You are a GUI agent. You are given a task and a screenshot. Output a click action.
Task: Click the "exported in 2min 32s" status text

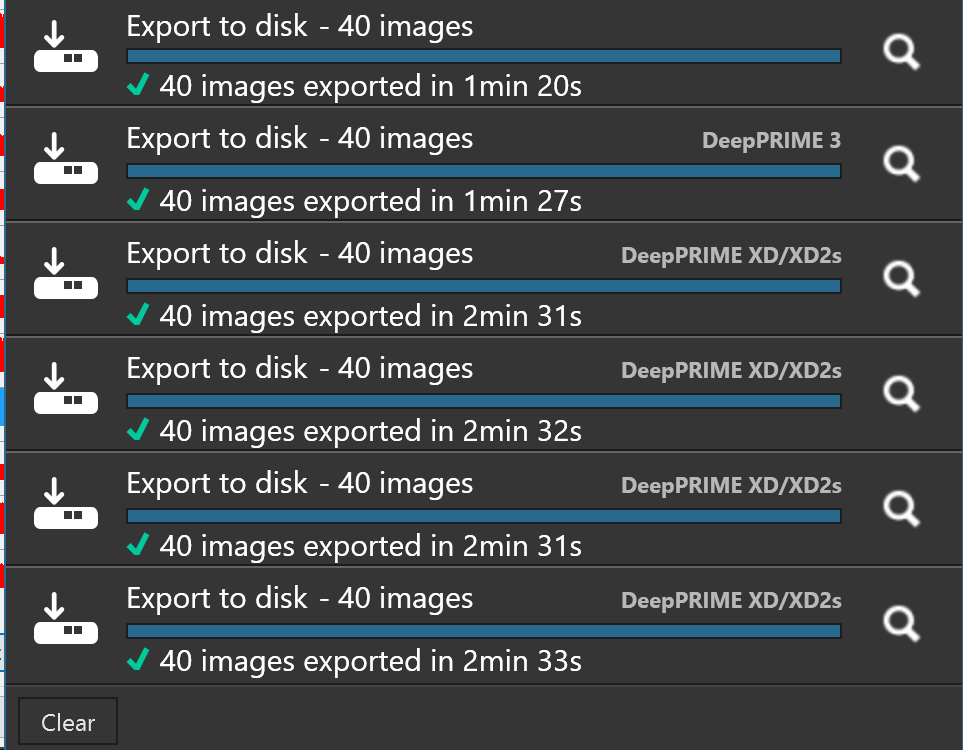370,432
